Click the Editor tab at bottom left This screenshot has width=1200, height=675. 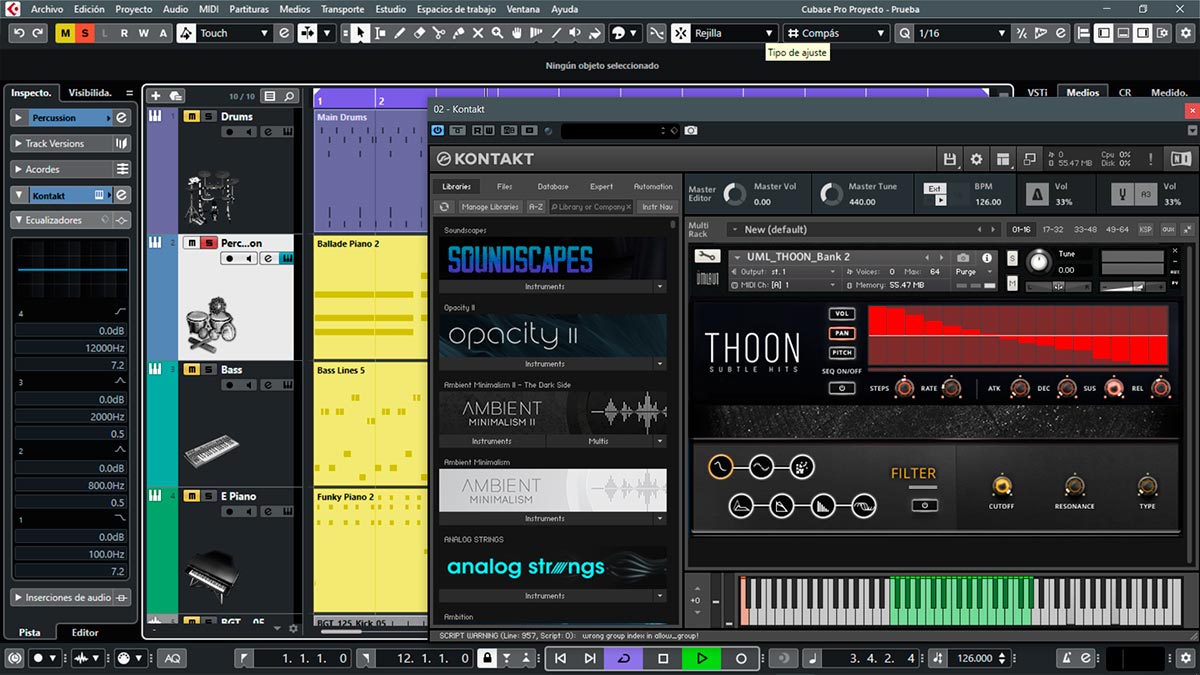pos(85,632)
